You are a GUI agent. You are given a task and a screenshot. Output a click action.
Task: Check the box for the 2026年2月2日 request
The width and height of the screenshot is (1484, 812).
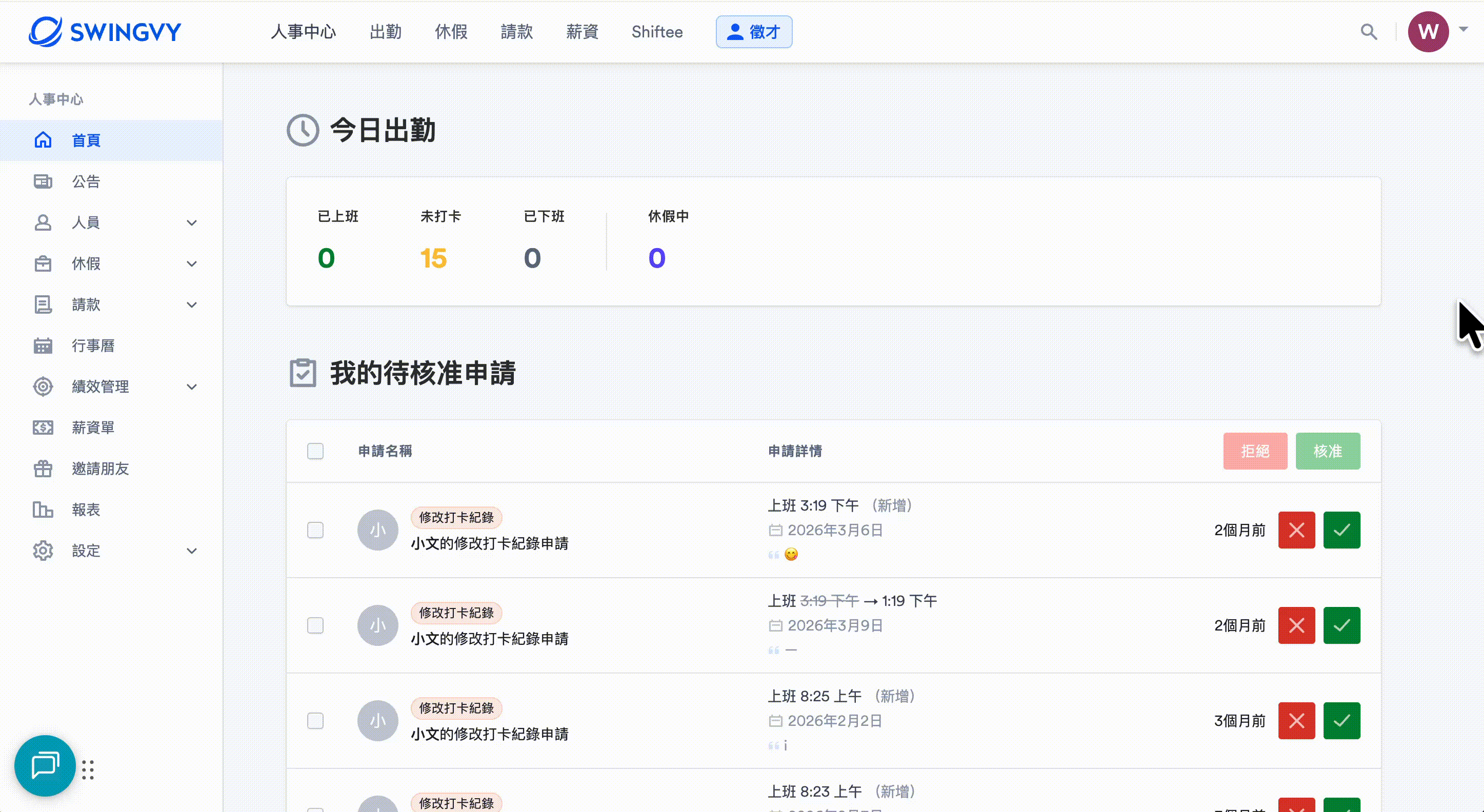[x=315, y=720]
